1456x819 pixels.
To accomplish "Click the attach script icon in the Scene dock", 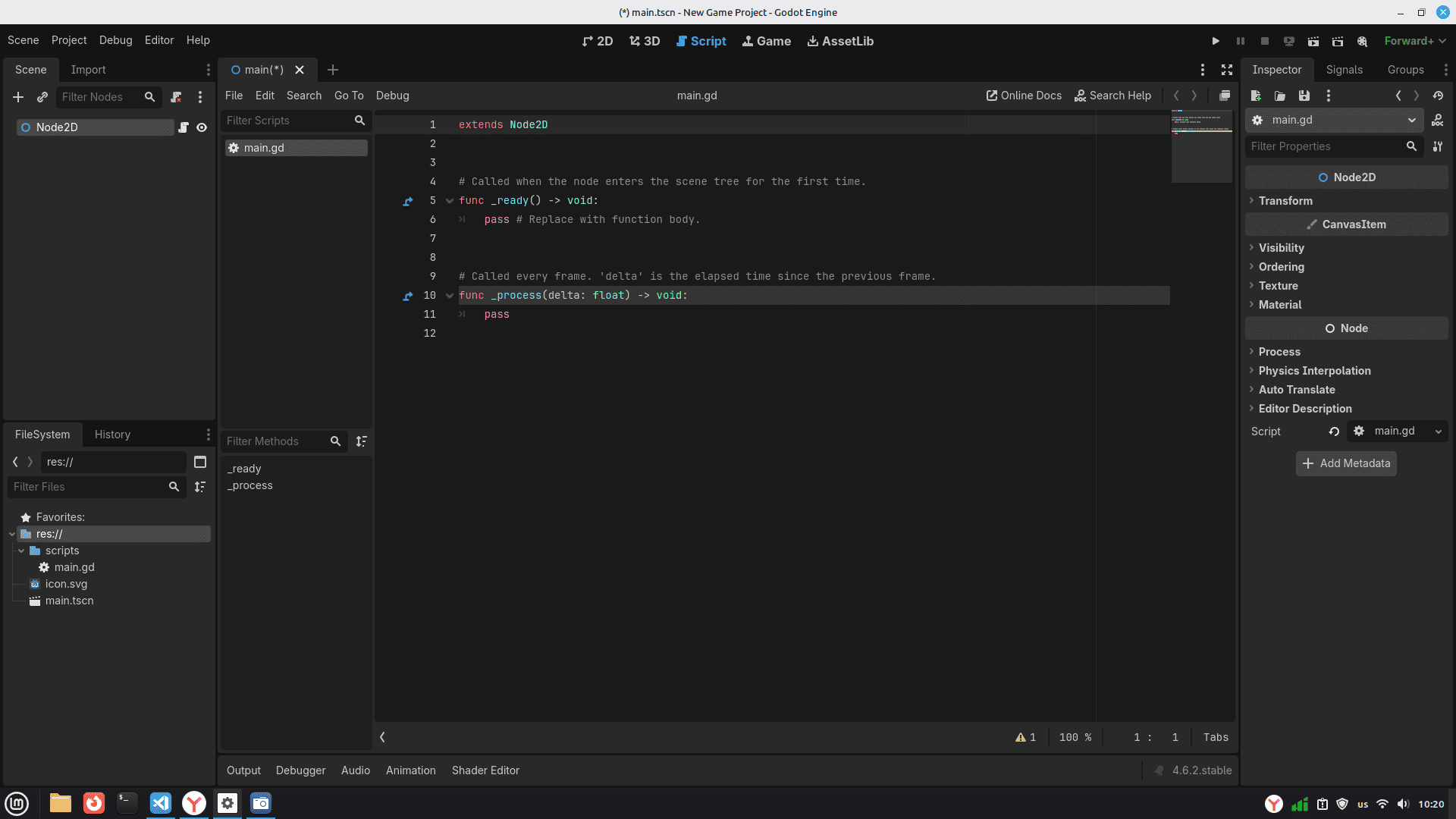I will coord(176,97).
